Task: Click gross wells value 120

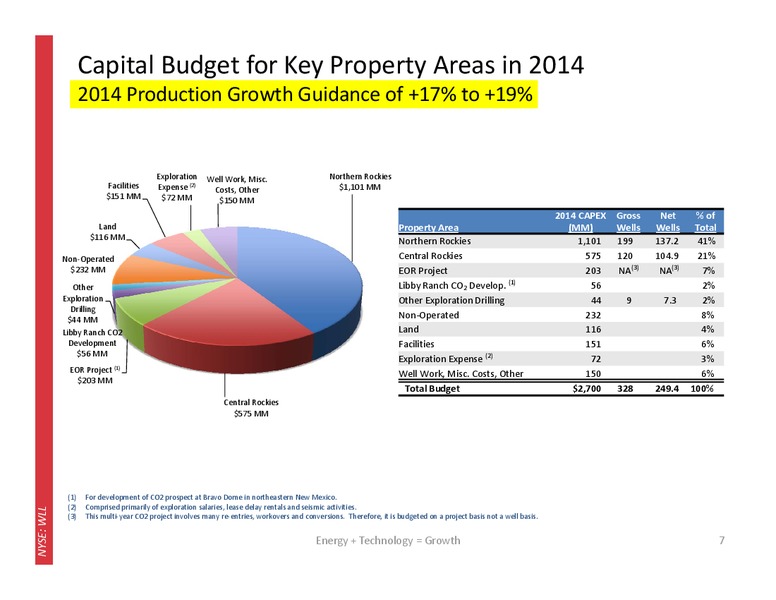Action: [x=625, y=256]
